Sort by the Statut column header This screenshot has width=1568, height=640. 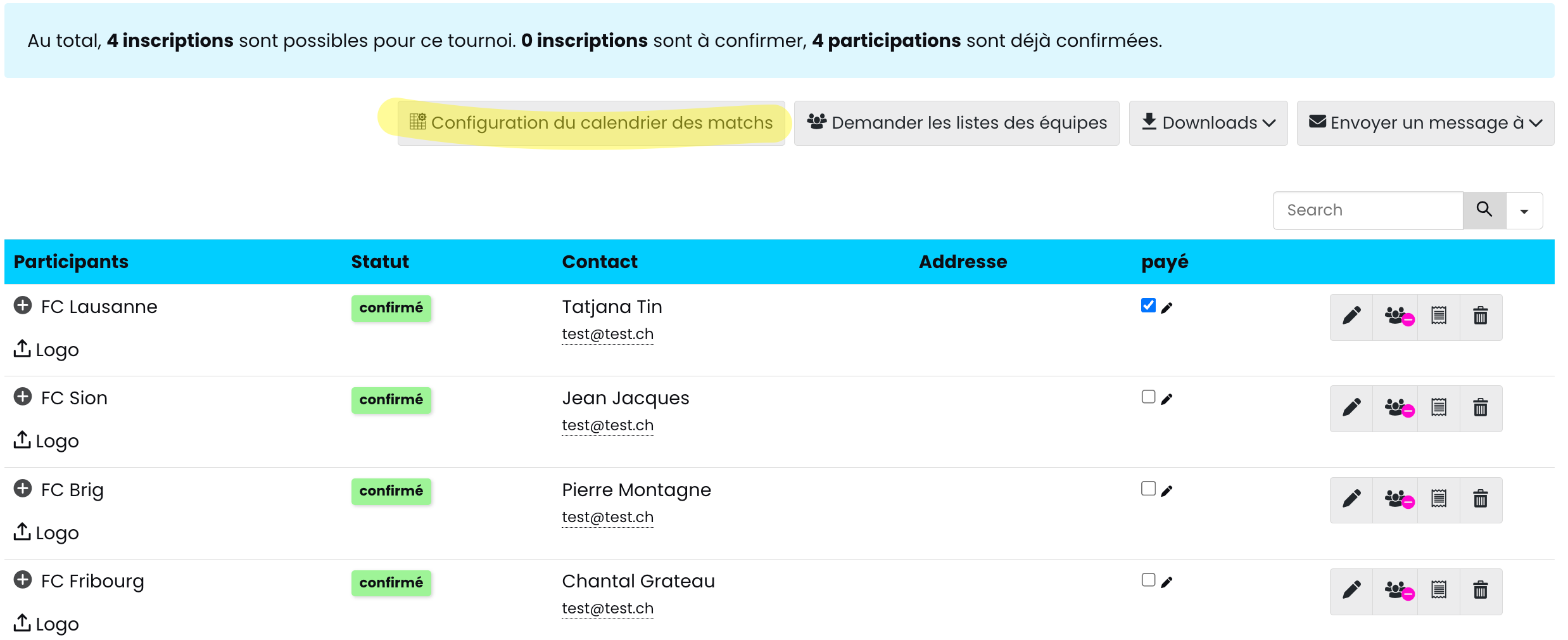click(x=380, y=262)
